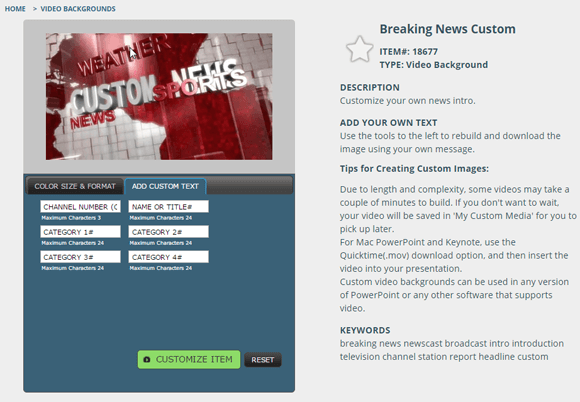Click the Reset button
Viewport: 580px width, 402px height.
[263, 360]
